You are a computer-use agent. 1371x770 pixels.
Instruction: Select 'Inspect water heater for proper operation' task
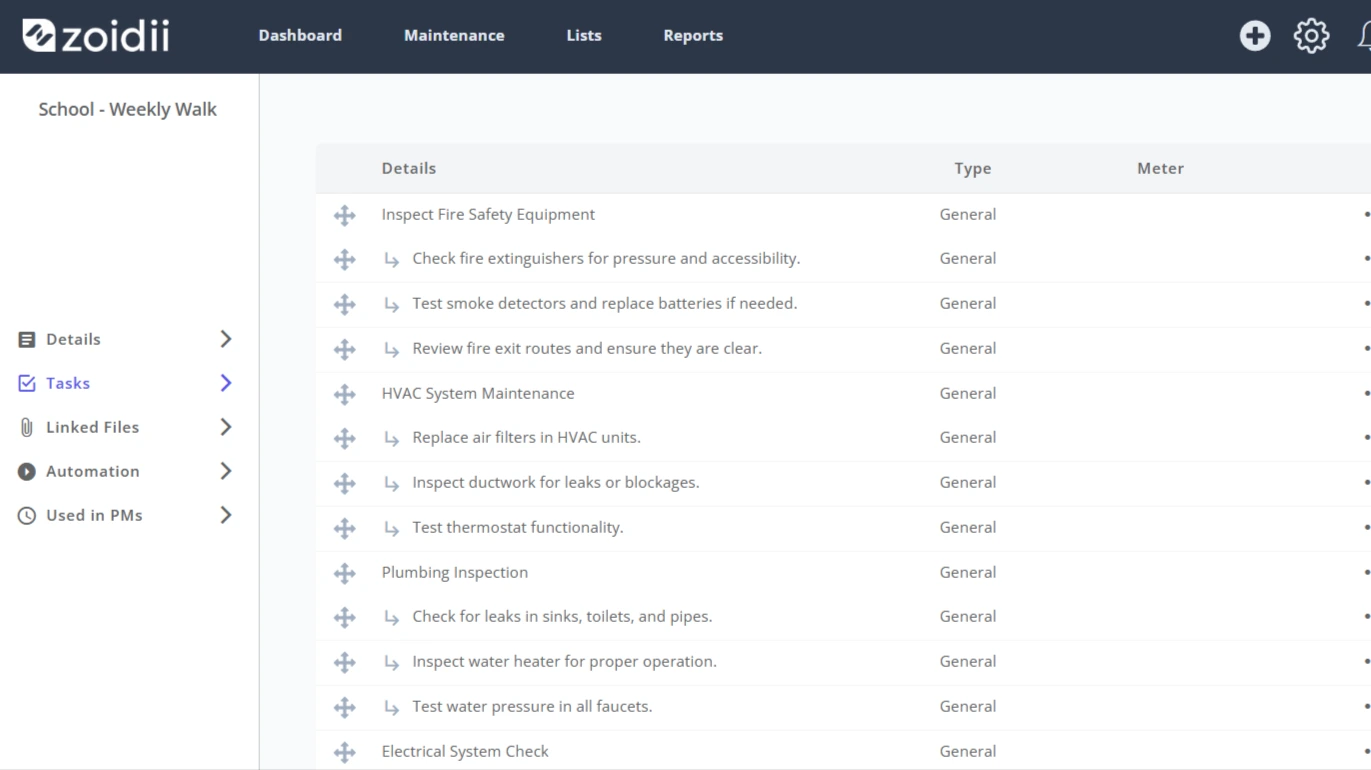point(564,661)
